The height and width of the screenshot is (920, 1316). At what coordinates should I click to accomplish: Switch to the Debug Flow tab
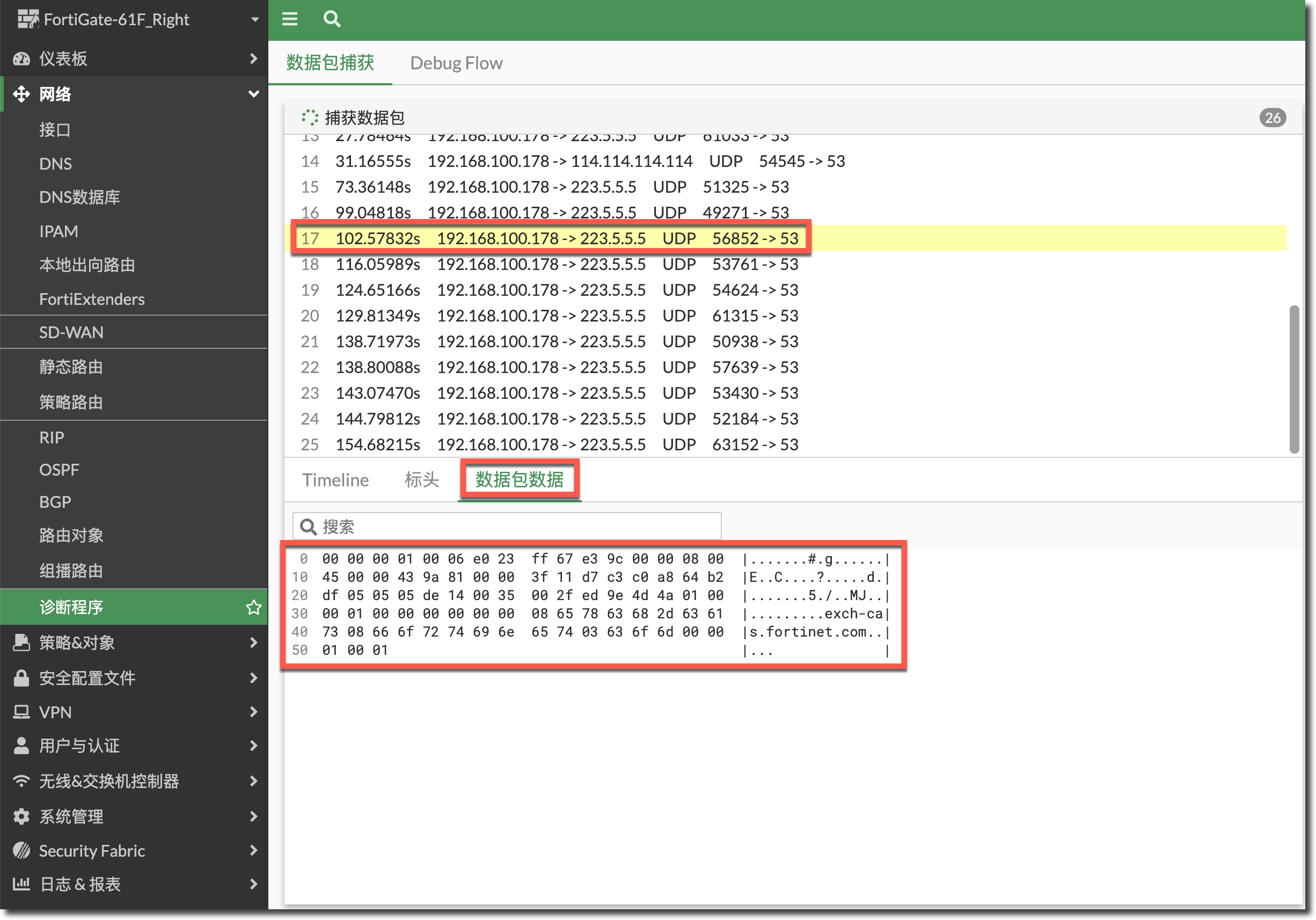pos(456,63)
